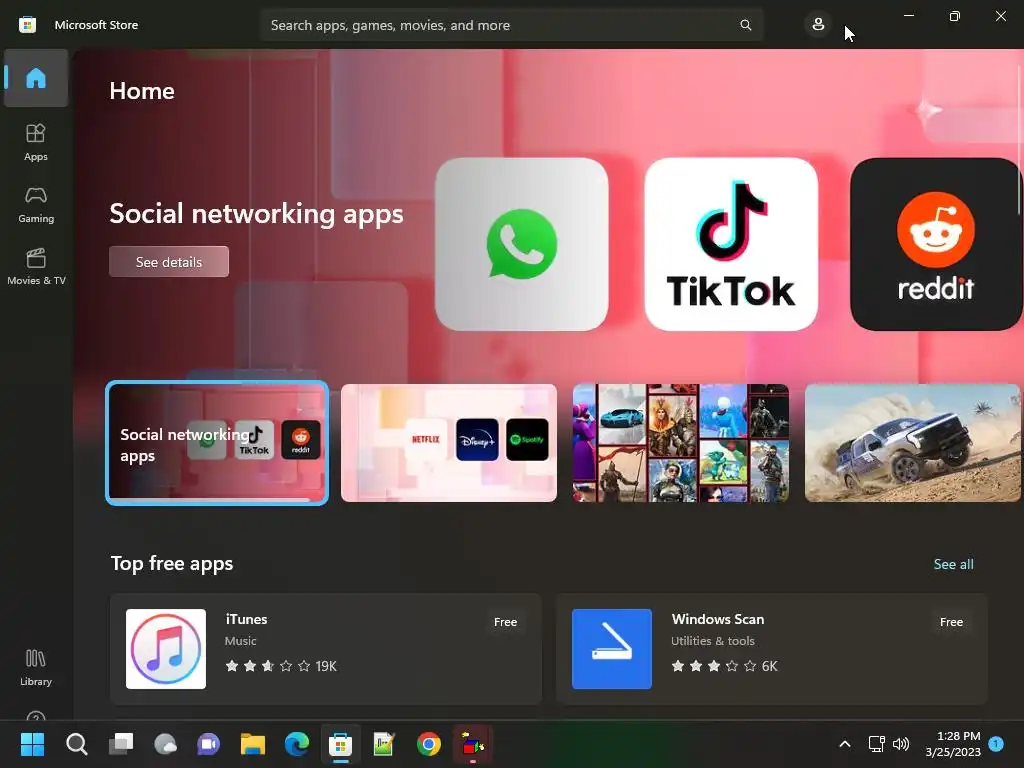Open the Windows Scan app icon
Viewport: 1024px width, 768px height.
pos(612,648)
